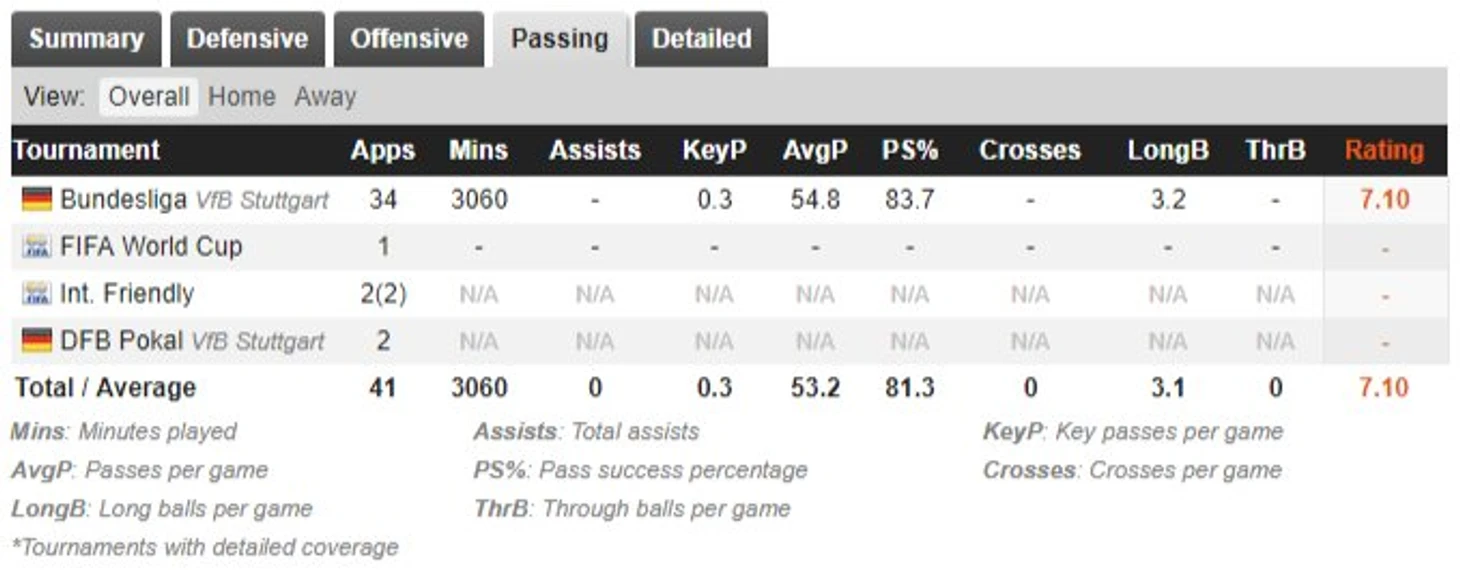
Task: Switch to the Summary tab
Action: 86,39
